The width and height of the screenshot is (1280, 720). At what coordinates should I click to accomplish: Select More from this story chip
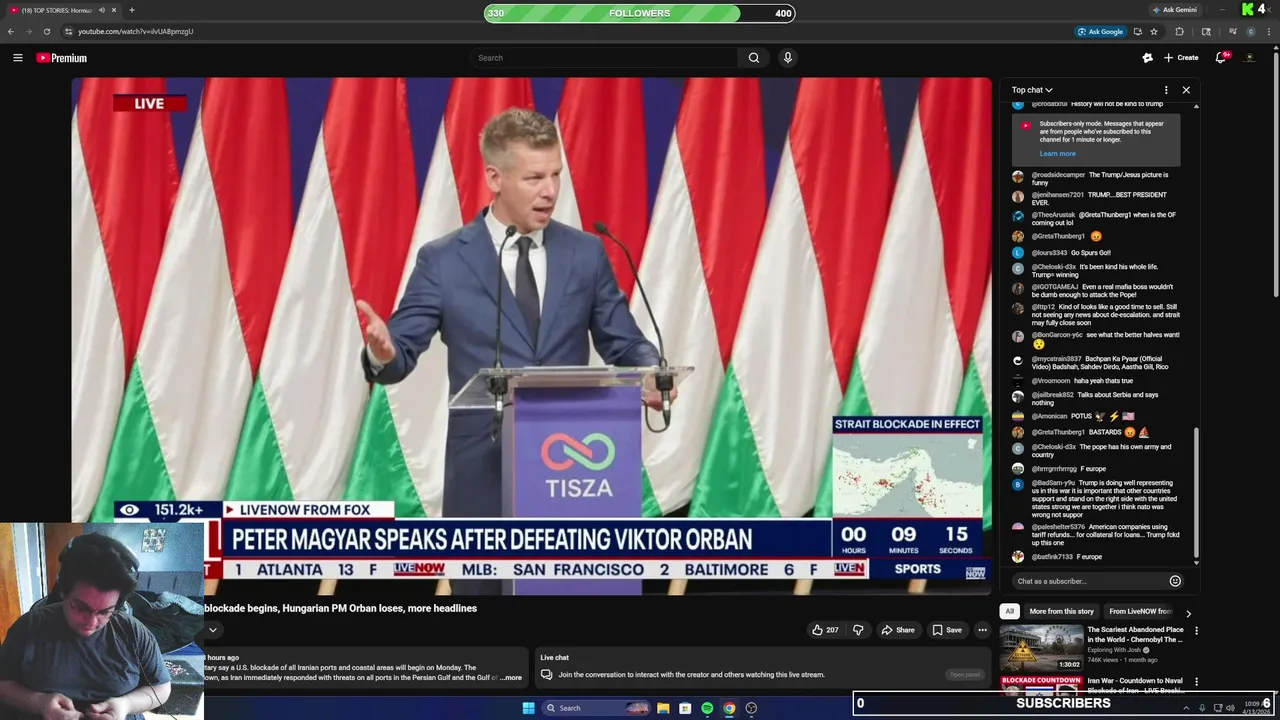(x=1061, y=611)
